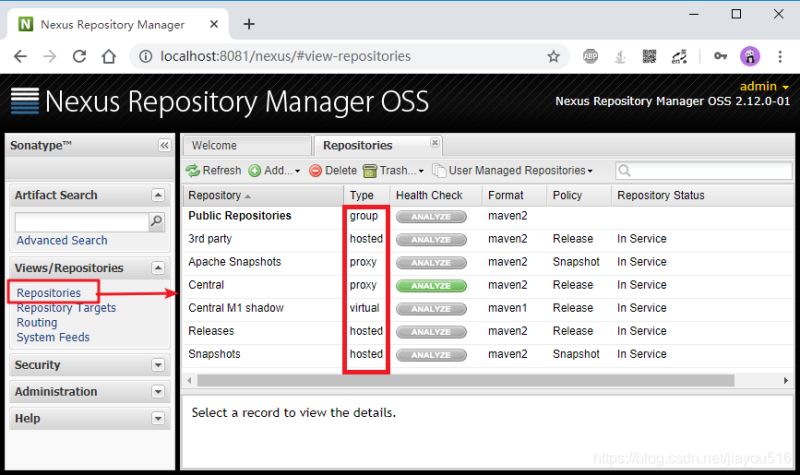800x475 pixels.
Task: Click the scroll left arrow of grid
Action: [189, 381]
